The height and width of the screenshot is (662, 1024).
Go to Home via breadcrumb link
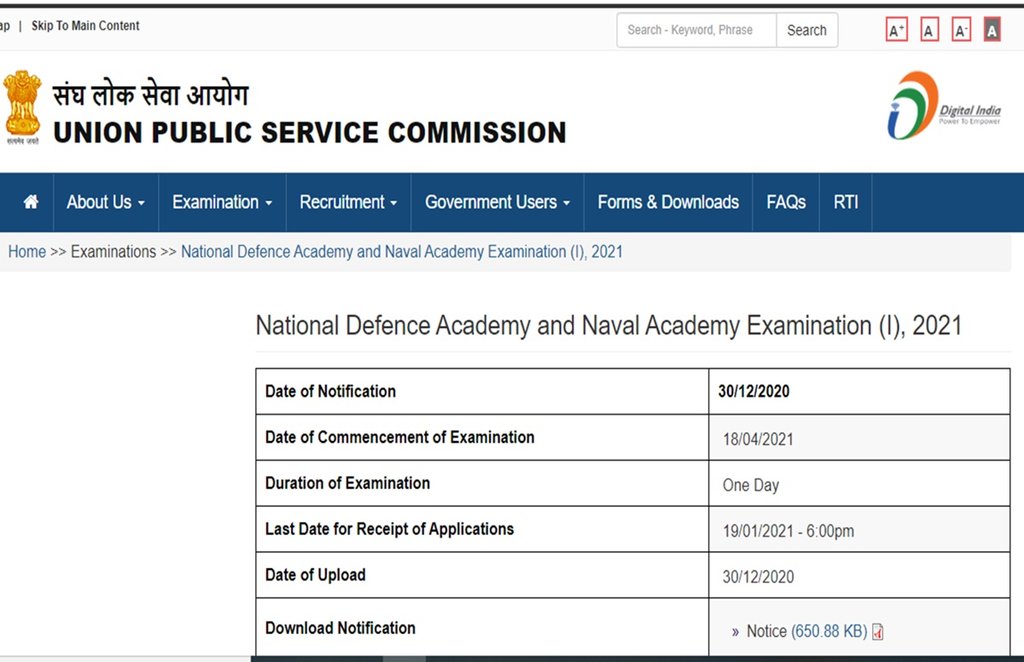pyautogui.click(x=26, y=251)
